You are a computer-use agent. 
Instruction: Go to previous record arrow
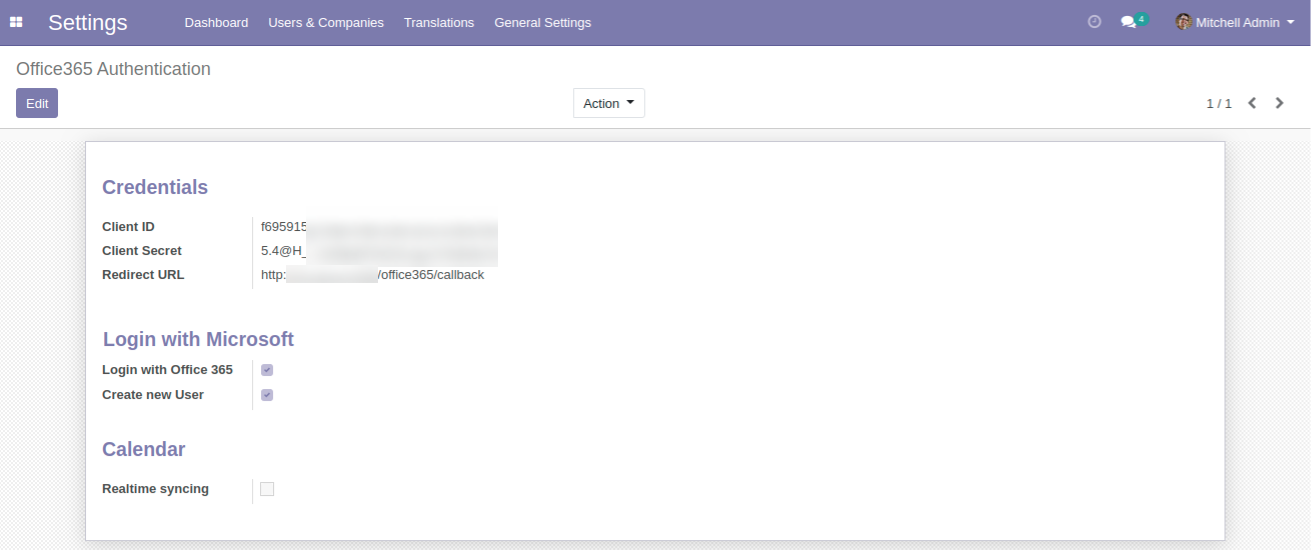coord(1252,103)
